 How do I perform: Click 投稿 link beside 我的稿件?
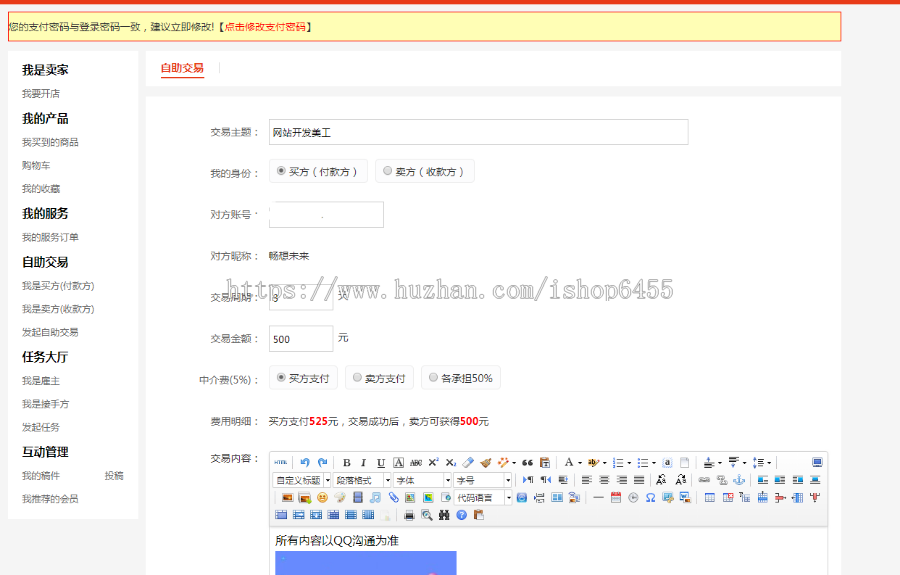114,476
